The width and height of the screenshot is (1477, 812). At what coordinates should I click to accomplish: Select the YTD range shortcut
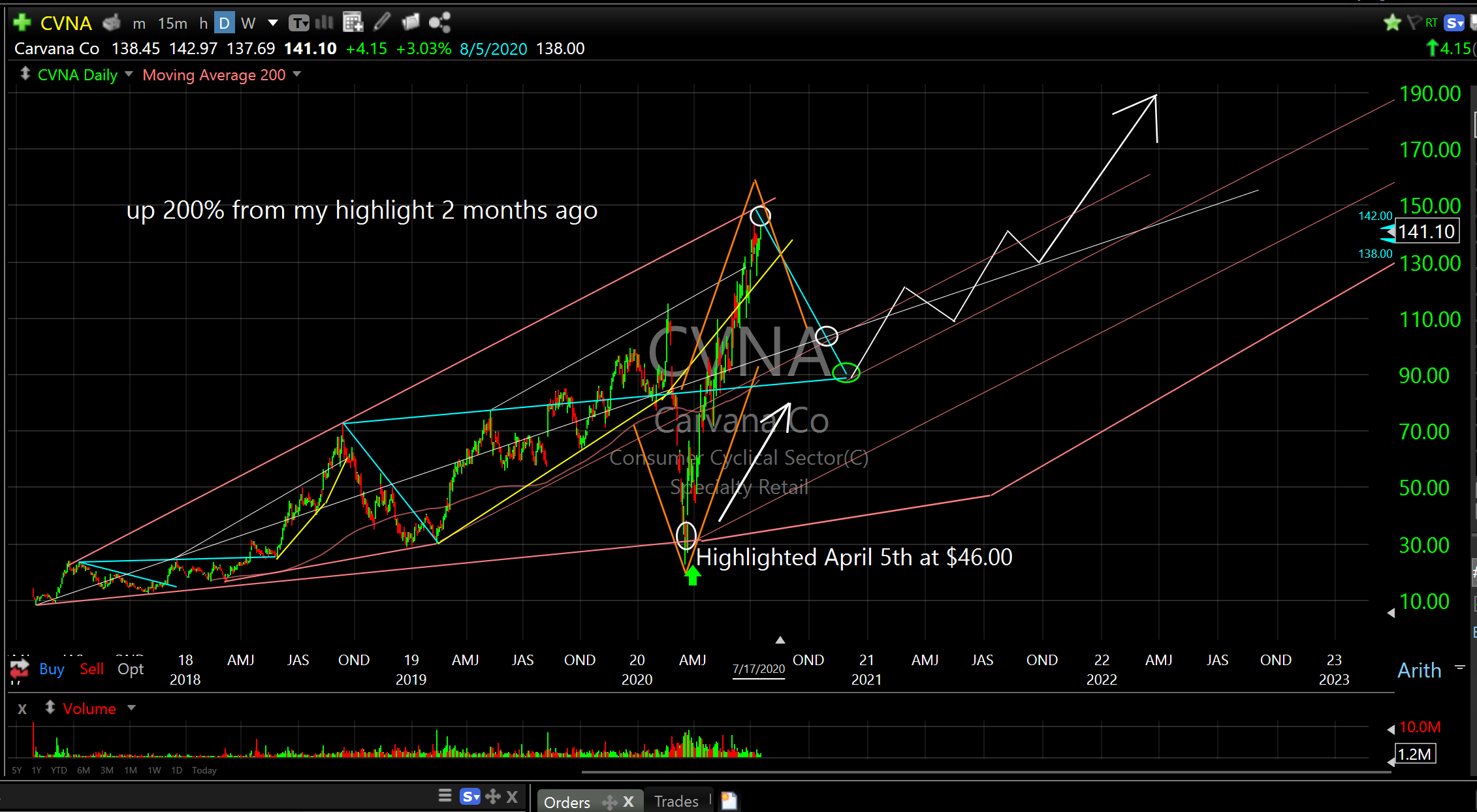(x=59, y=770)
